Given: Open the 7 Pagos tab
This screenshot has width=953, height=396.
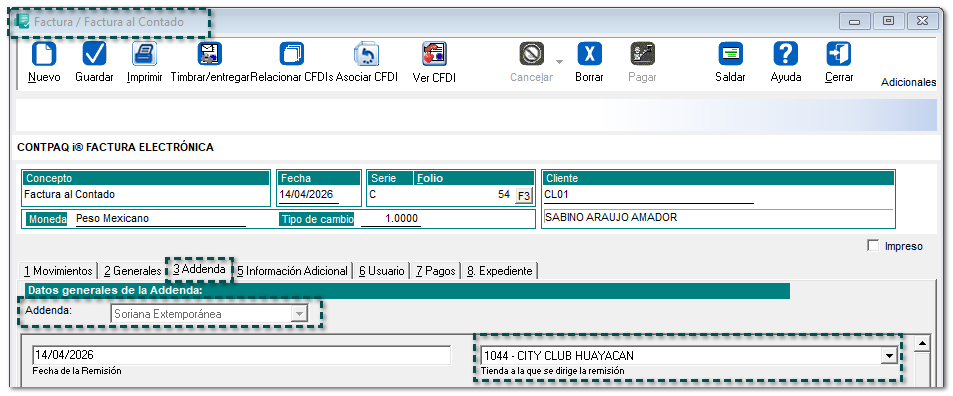Looking at the screenshot, I should (436, 271).
